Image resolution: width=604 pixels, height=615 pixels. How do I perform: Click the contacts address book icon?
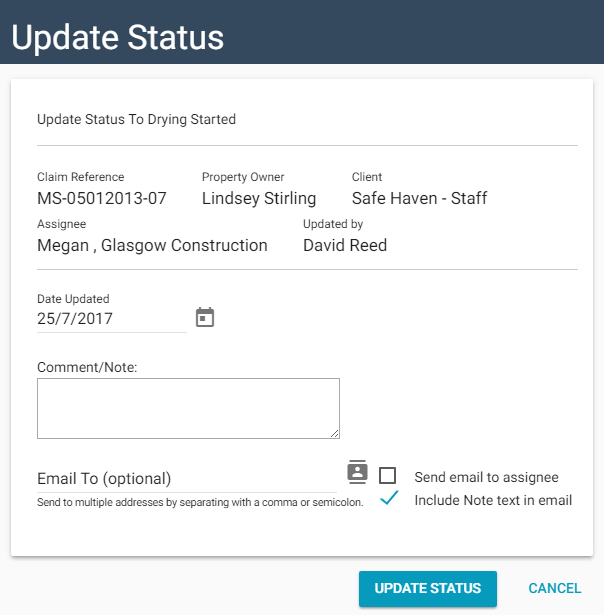[357, 471]
